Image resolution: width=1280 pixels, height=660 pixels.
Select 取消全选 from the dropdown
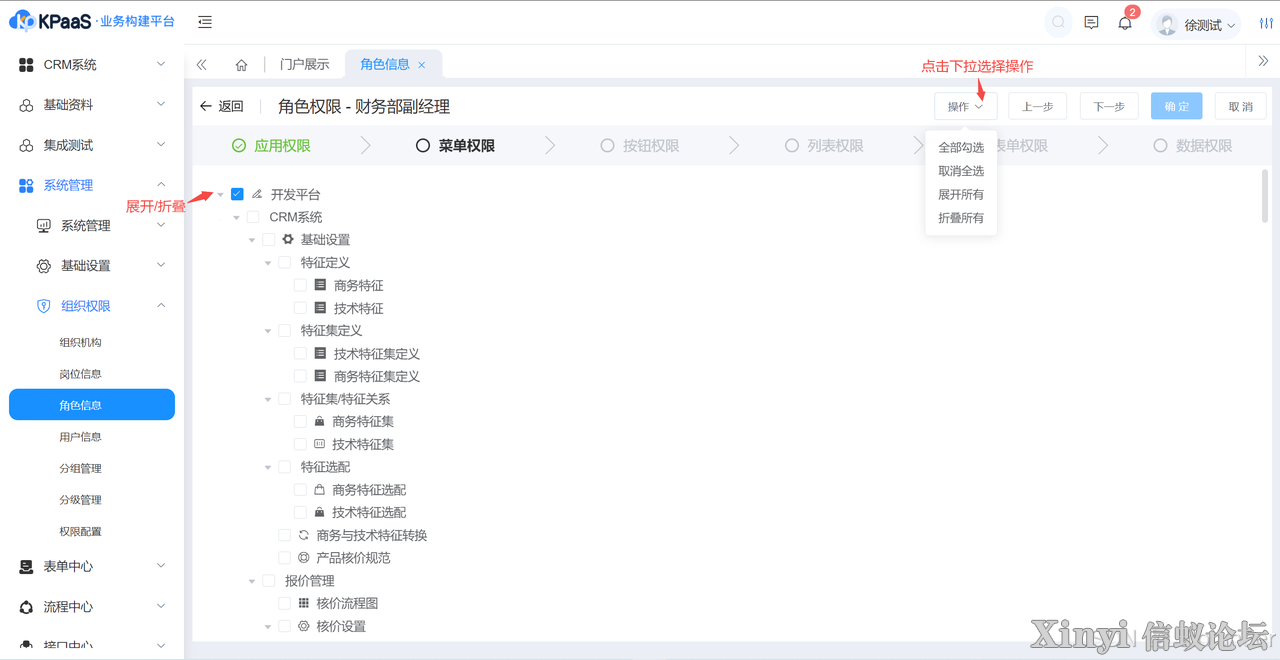pos(961,171)
